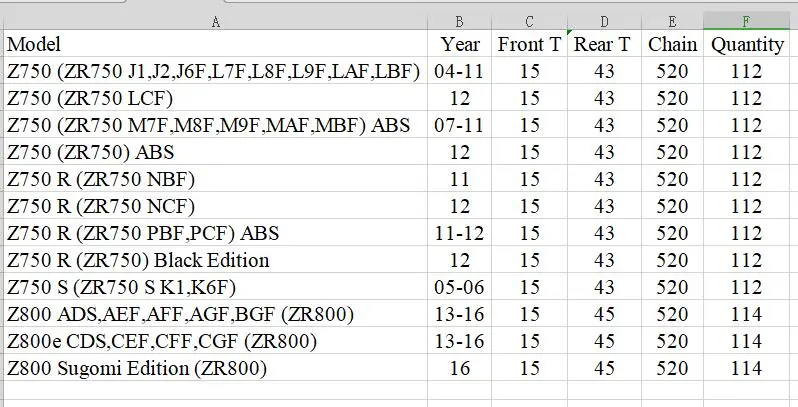Click year 11 in Z750 R NBF row
Screen dimensions: 798x407
[460, 179]
